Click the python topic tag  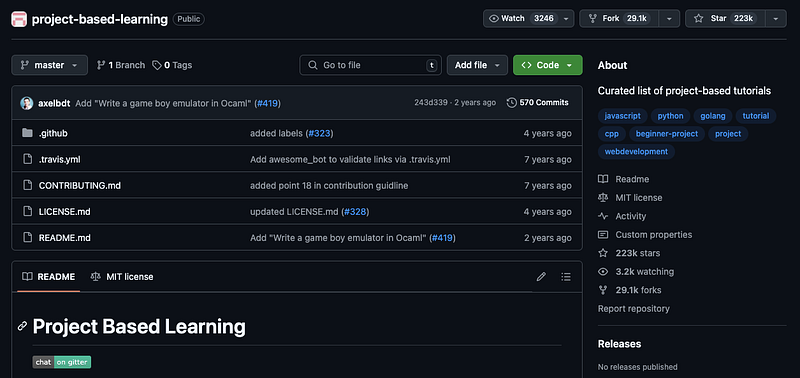[670, 116]
